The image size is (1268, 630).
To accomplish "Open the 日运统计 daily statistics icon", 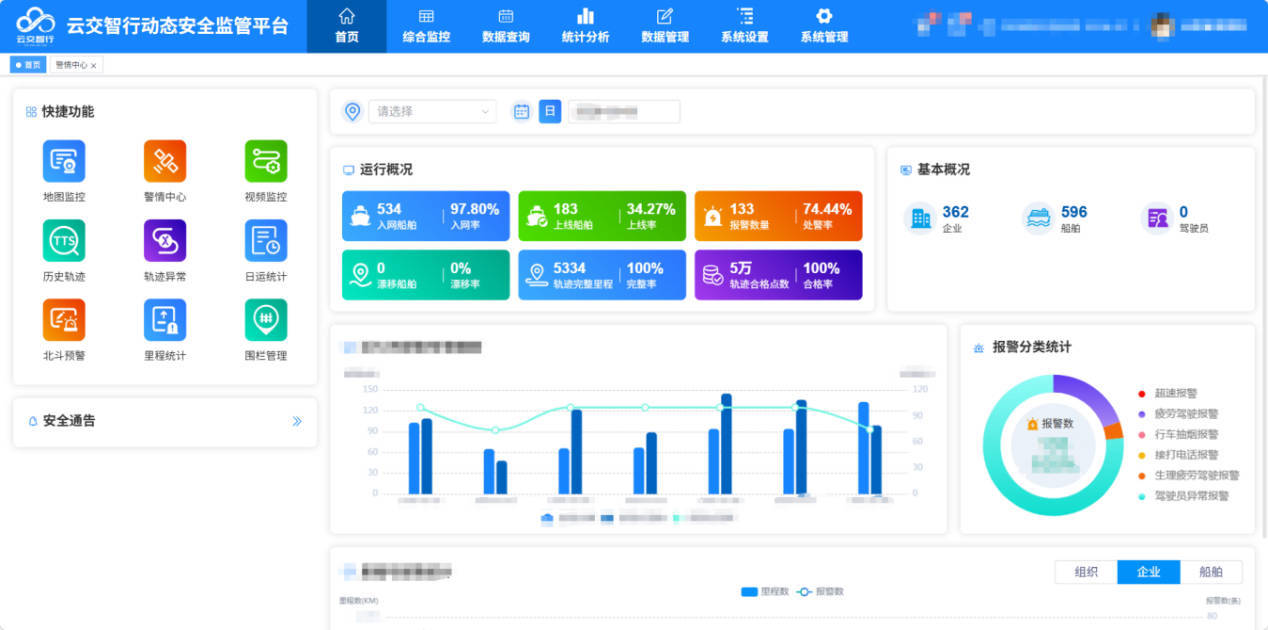I will coord(266,241).
